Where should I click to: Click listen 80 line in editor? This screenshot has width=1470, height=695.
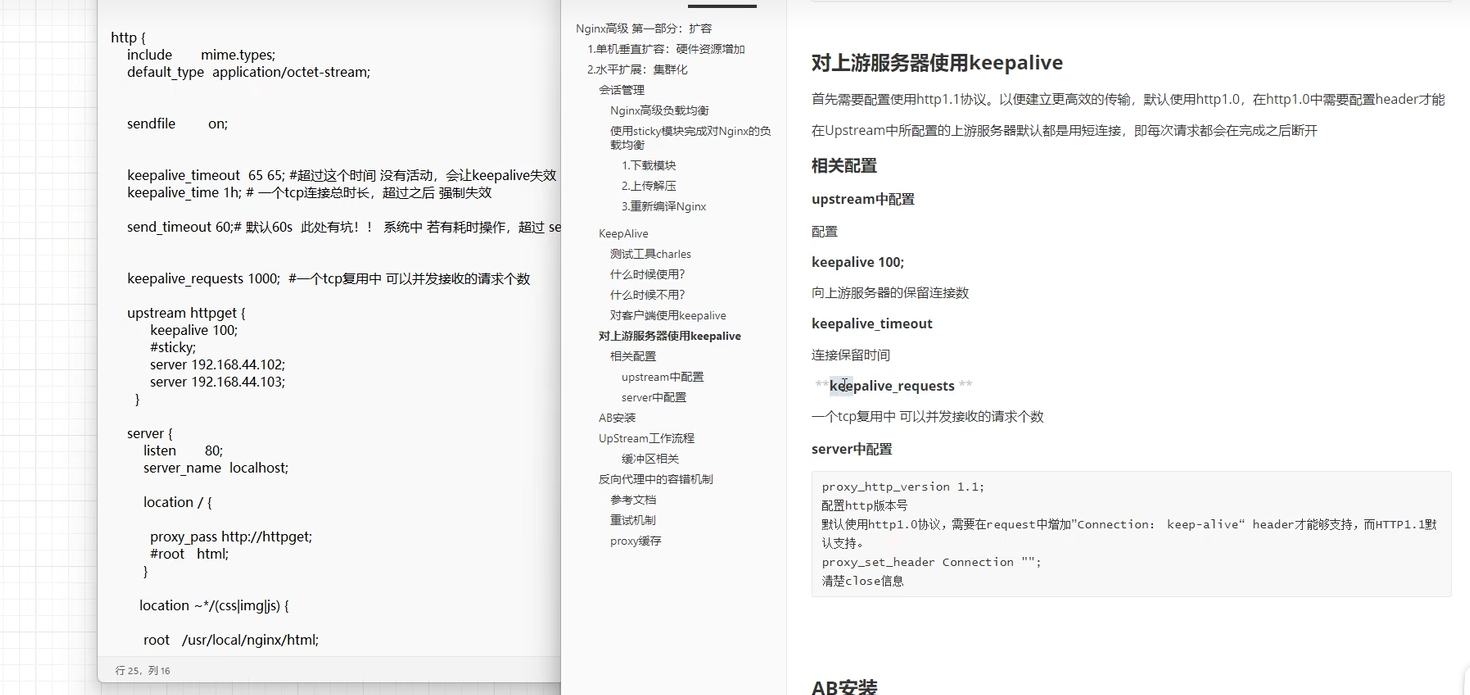[183, 451]
